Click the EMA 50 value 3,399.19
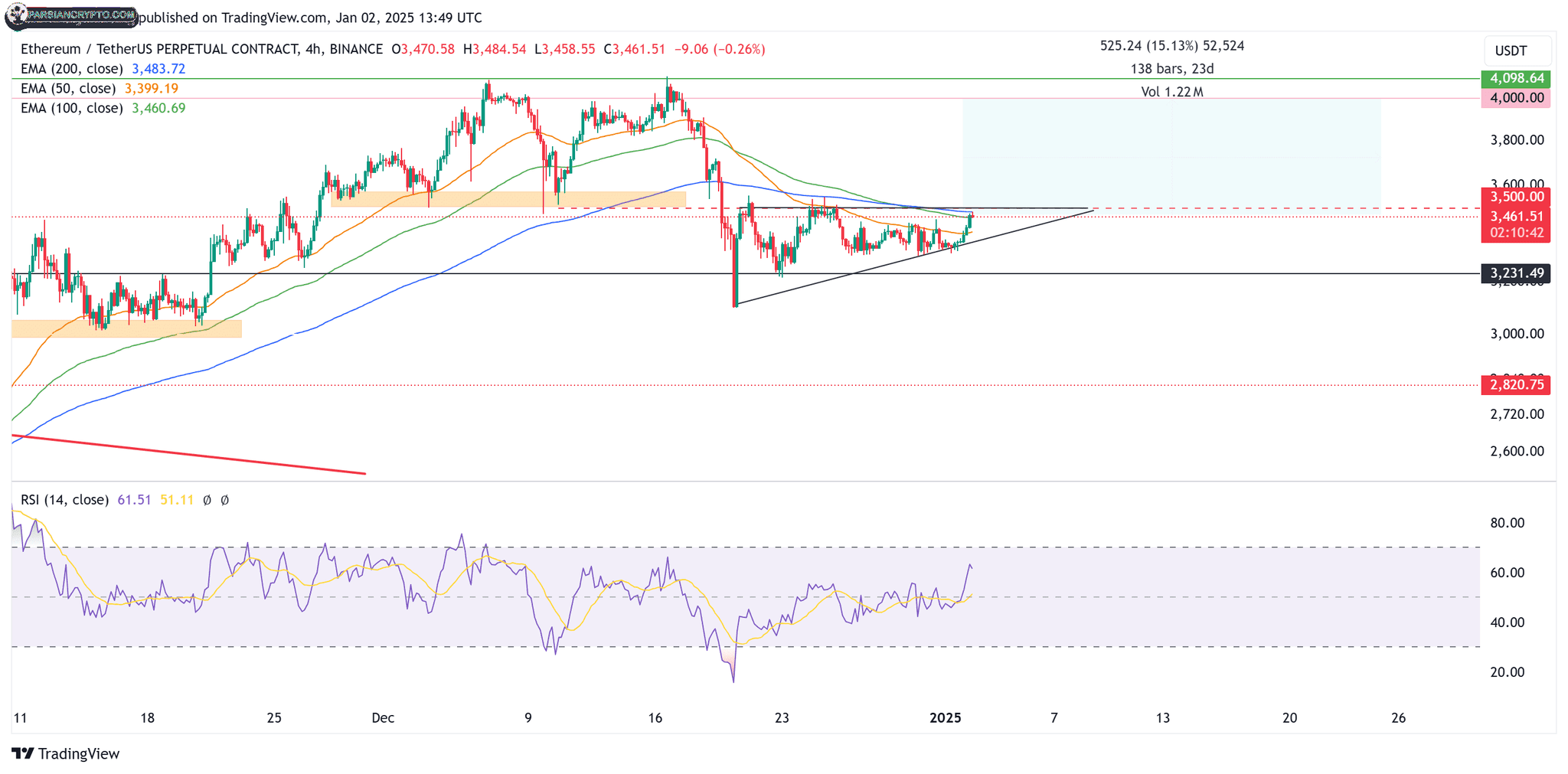Image resolution: width=1568 pixels, height=774 pixels. coord(152,89)
